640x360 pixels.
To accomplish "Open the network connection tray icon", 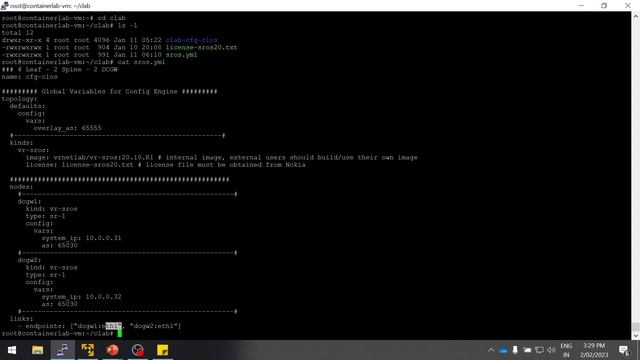I will click(539, 350).
